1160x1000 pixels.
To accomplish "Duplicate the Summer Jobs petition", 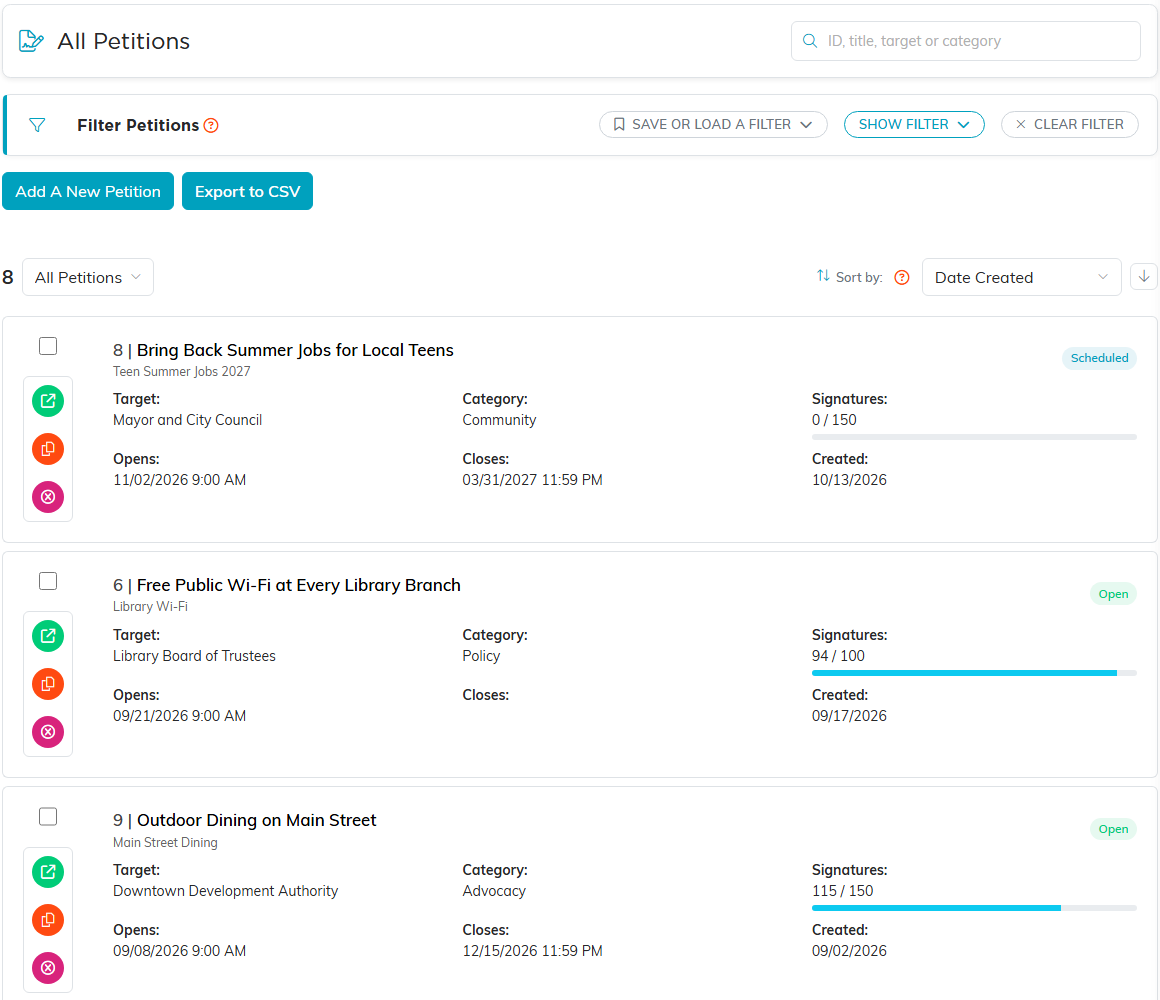I will click(48, 449).
